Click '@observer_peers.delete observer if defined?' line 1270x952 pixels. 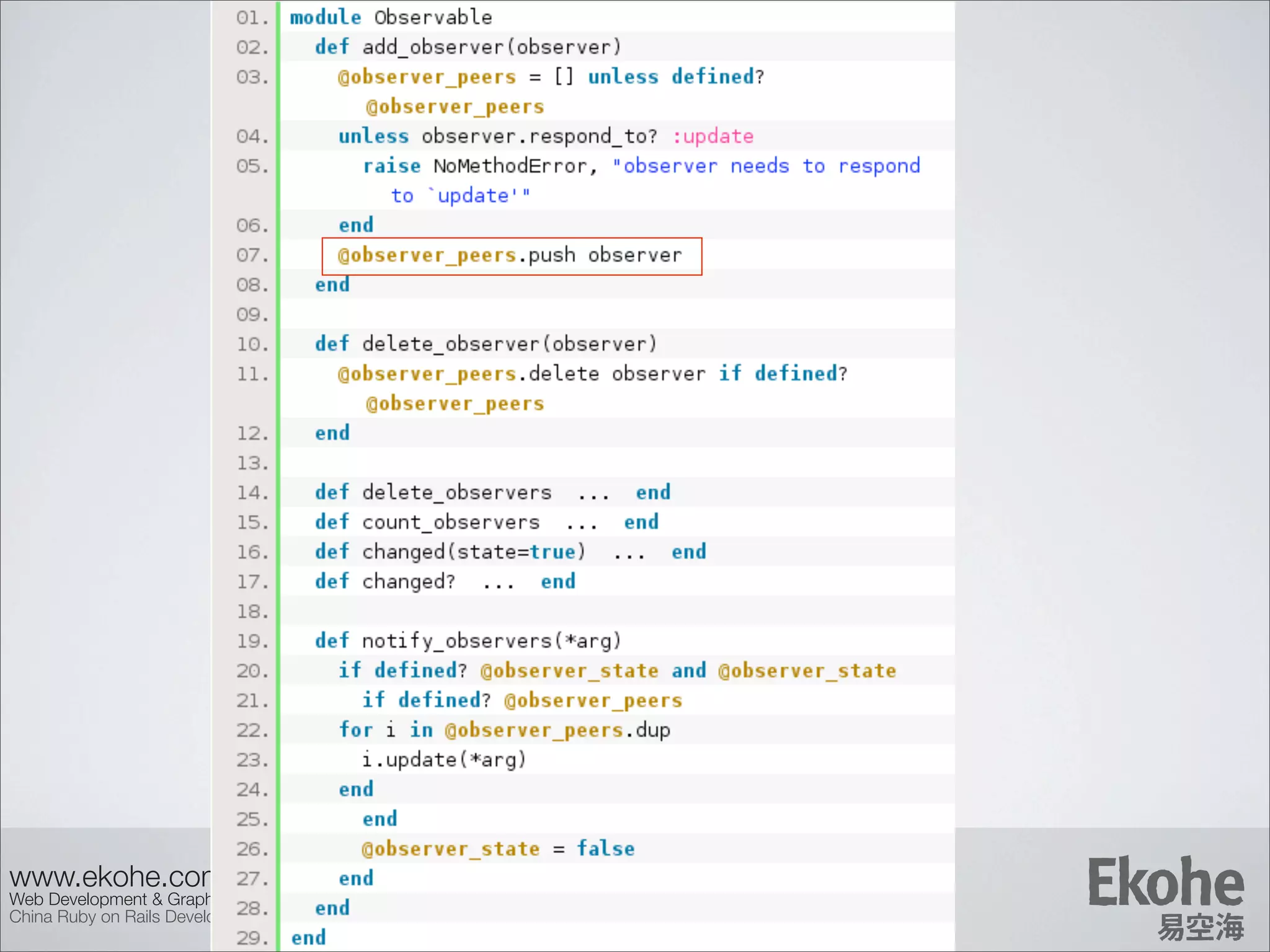592,374
